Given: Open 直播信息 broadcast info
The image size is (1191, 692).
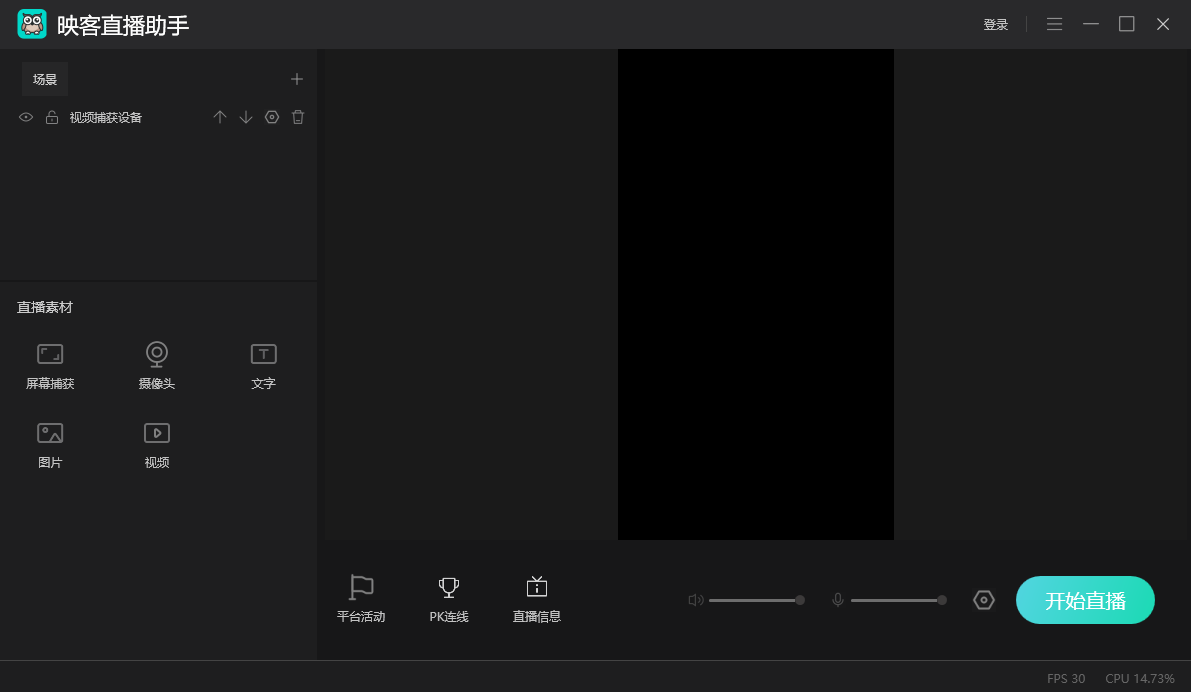Looking at the screenshot, I should [537, 599].
